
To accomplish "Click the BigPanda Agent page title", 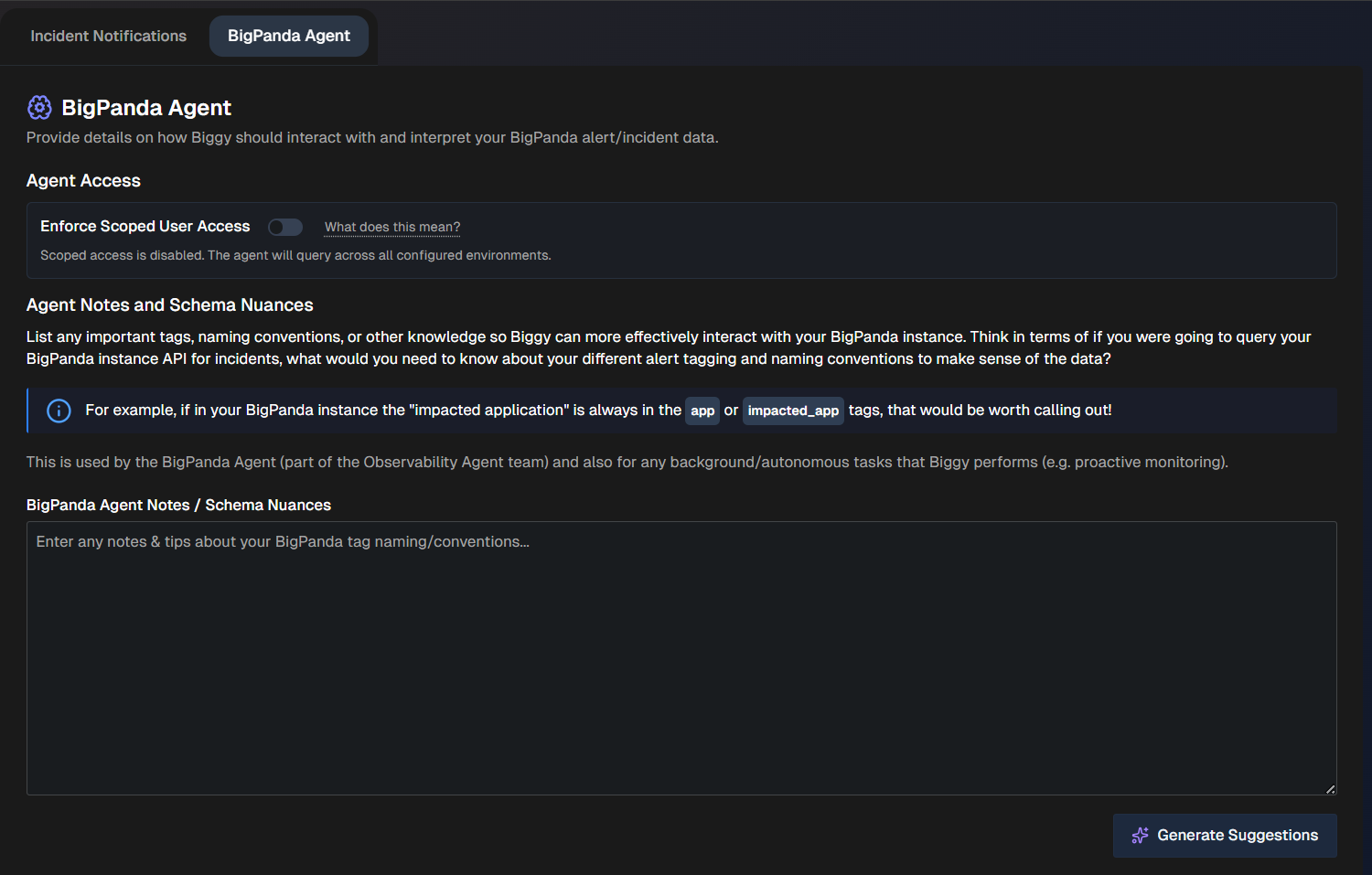I will [145, 107].
